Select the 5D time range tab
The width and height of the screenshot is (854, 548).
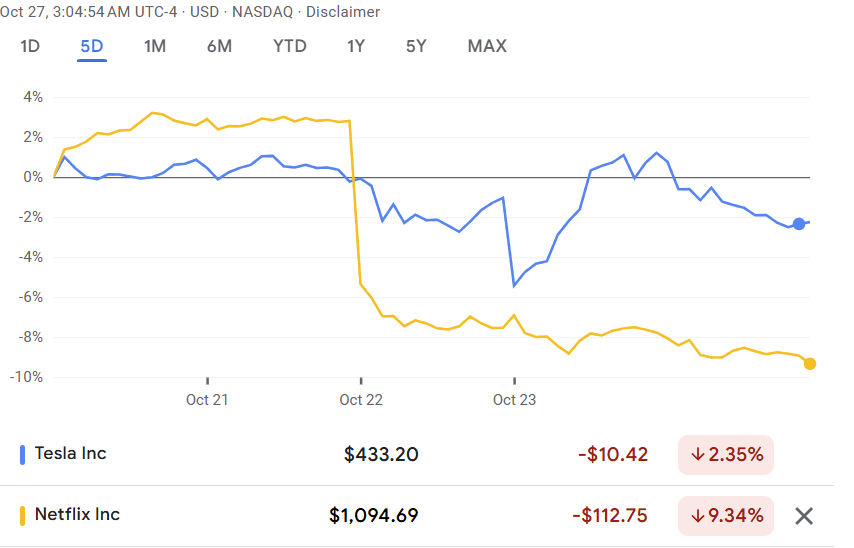click(x=92, y=46)
